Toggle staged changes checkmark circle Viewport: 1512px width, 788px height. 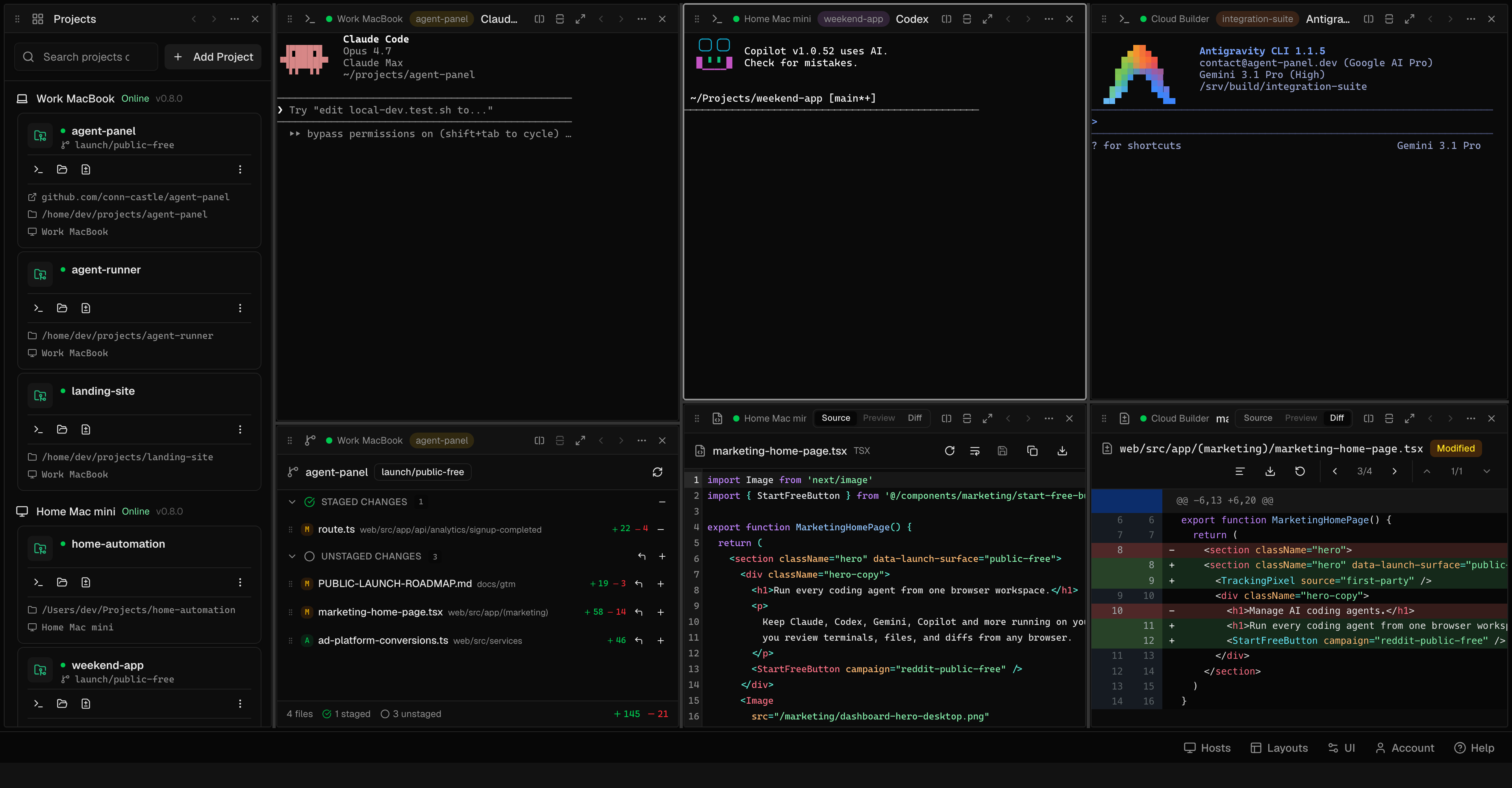[310, 502]
